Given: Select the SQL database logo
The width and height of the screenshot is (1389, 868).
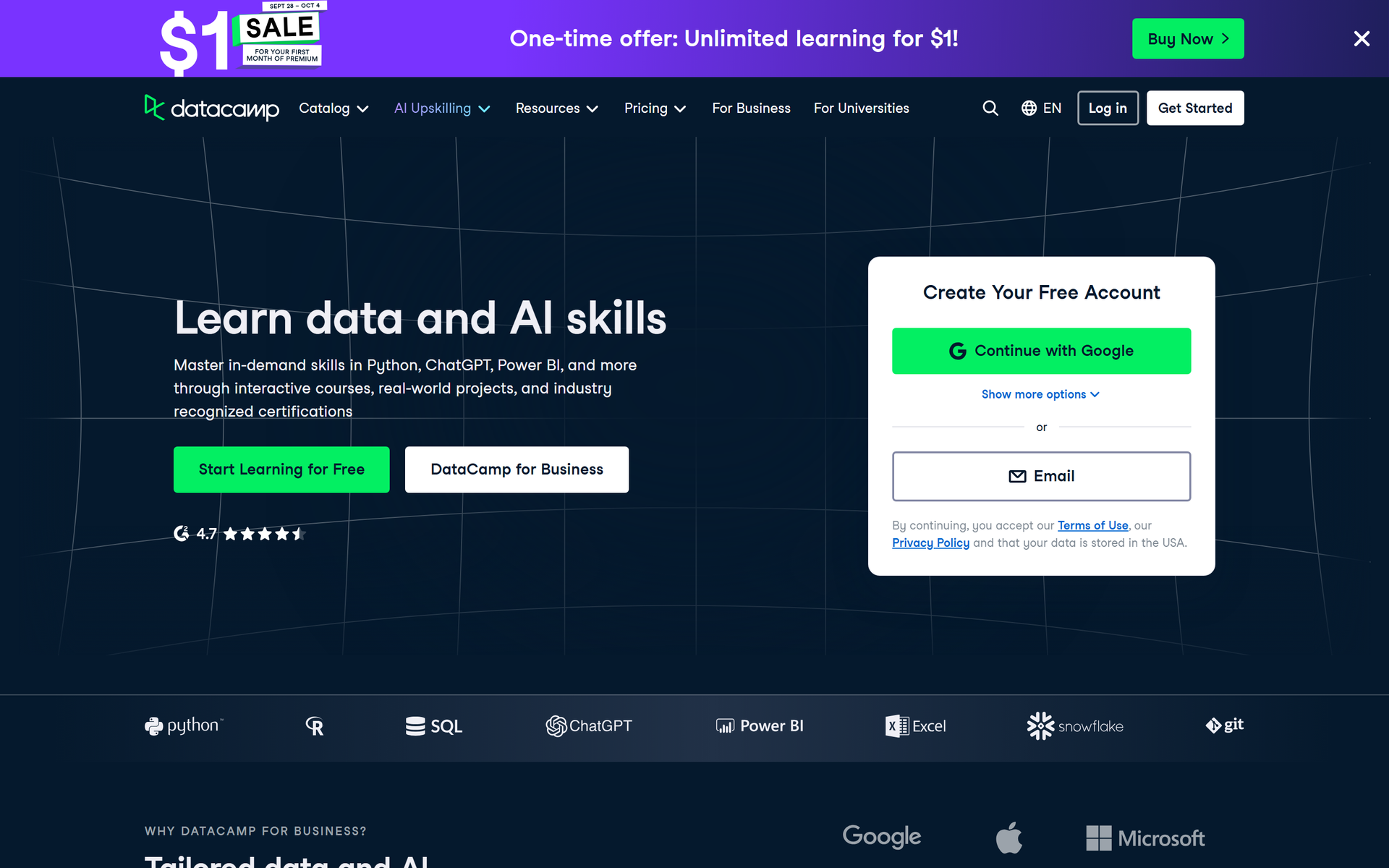Looking at the screenshot, I should [x=434, y=726].
